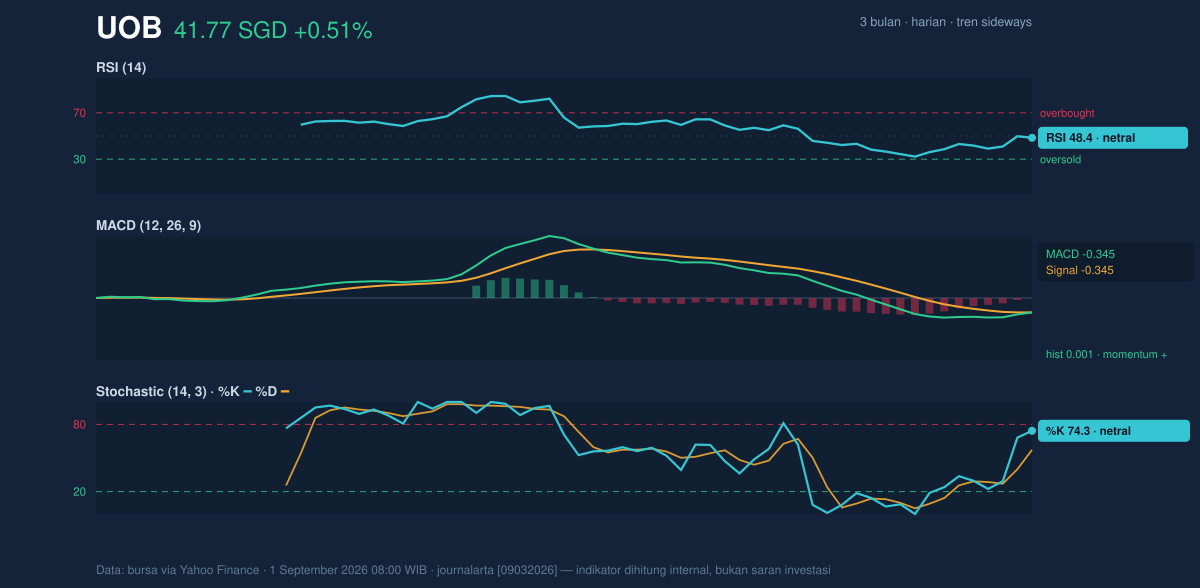Click the RSI (14) panel heading
The image size is (1200, 588).
(121, 68)
